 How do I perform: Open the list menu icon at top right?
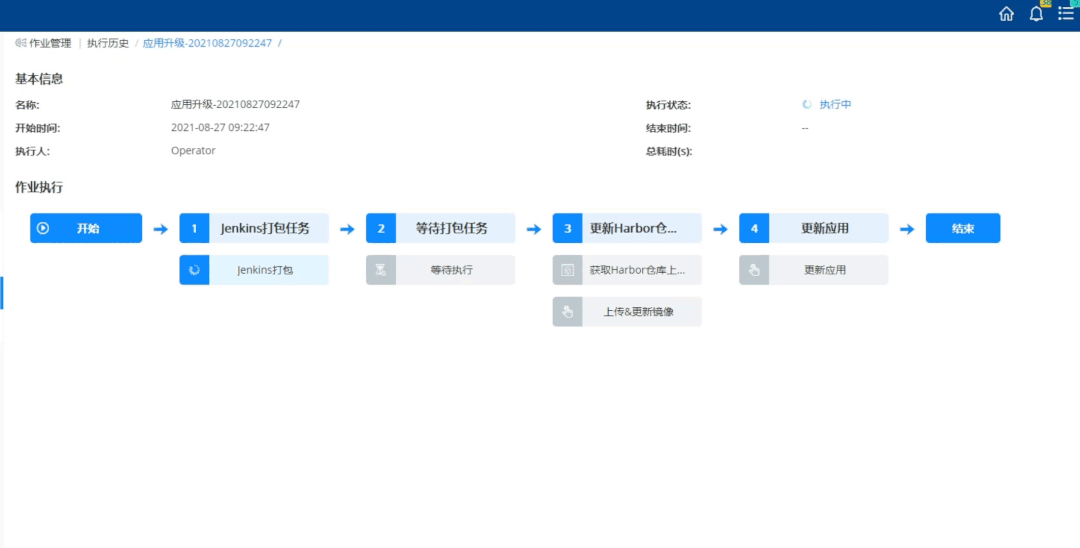click(x=1066, y=14)
